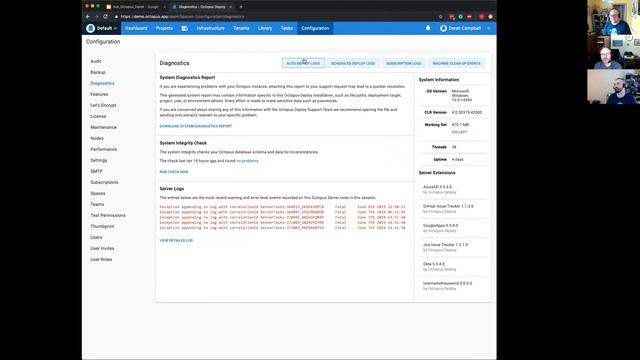Click Collect link under Working Set
Screen dimensions: 640x360
click(459, 132)
